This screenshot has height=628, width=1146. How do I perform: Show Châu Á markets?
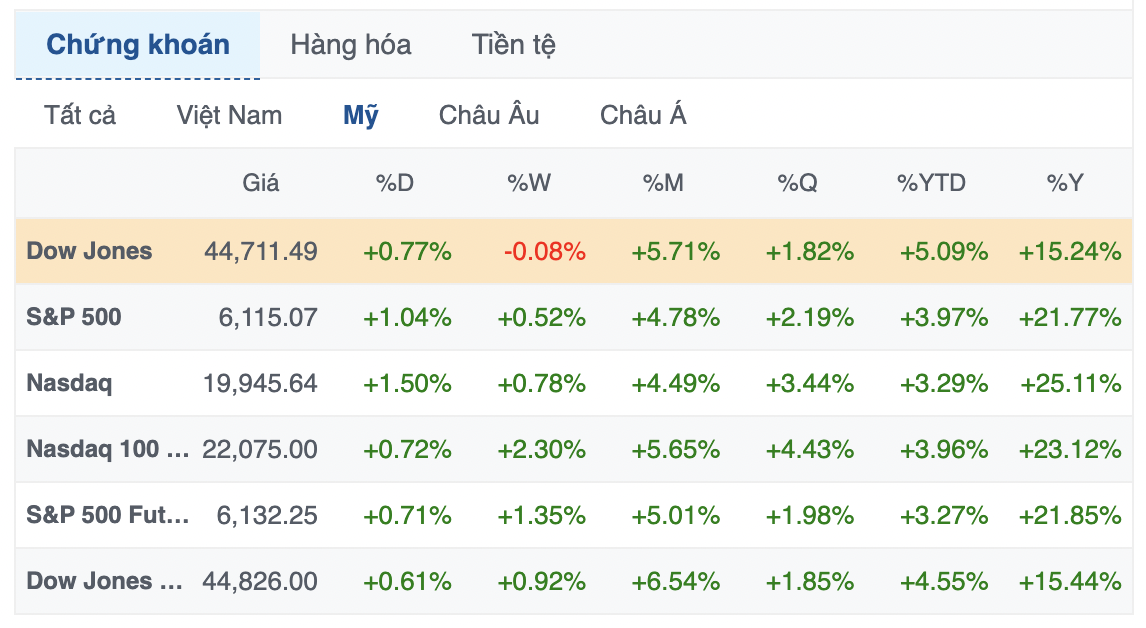coord(643,115)
